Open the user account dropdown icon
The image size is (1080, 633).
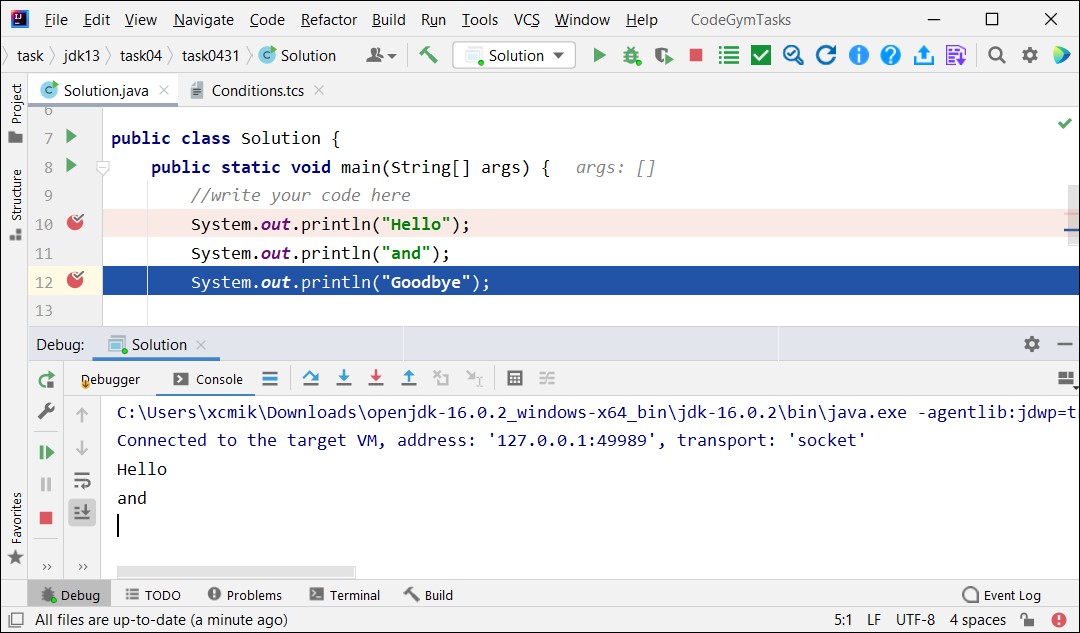coord(381,55)
